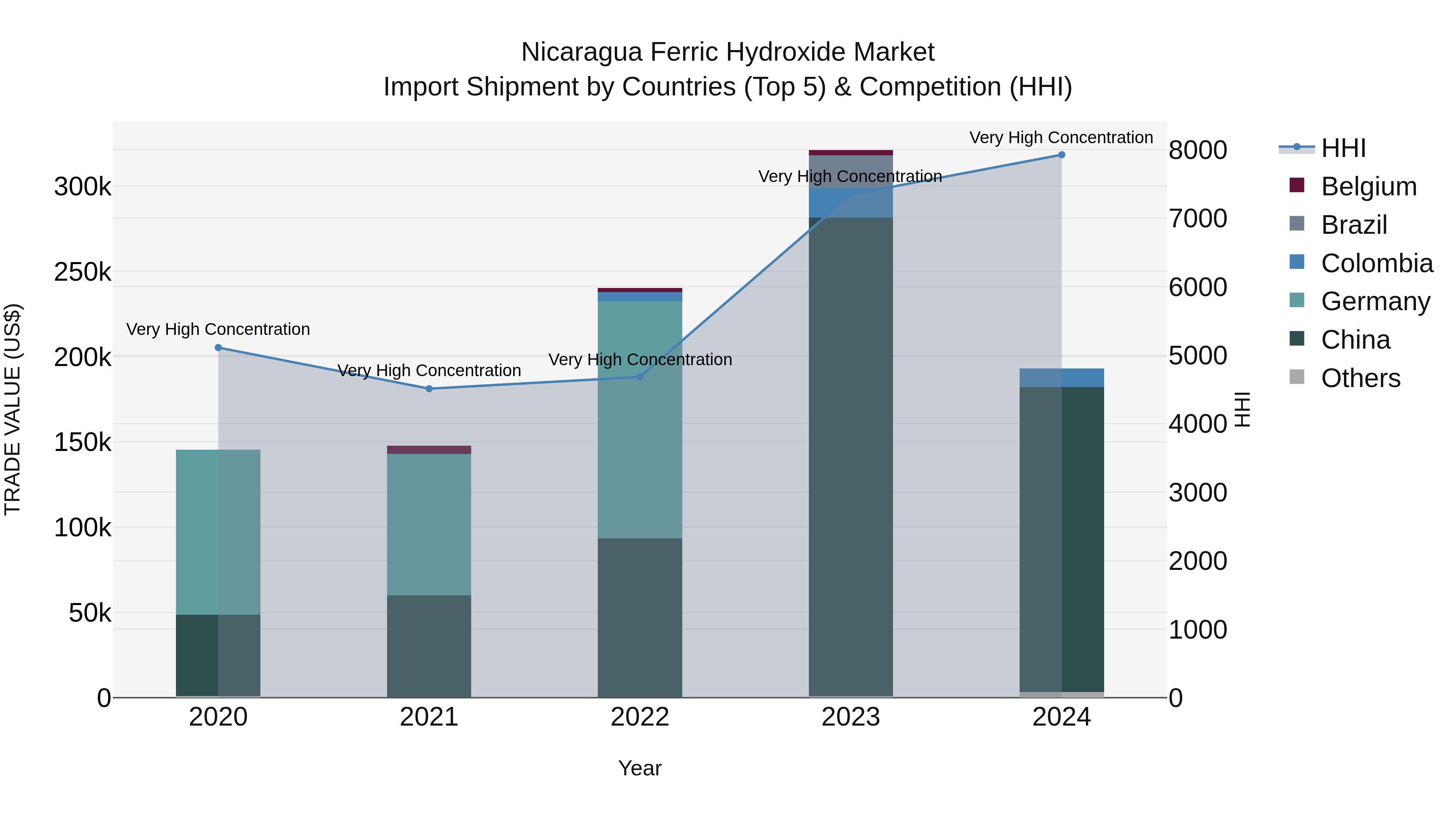
Task: Toggle the Brazil legend entry
Action: 1338,224
